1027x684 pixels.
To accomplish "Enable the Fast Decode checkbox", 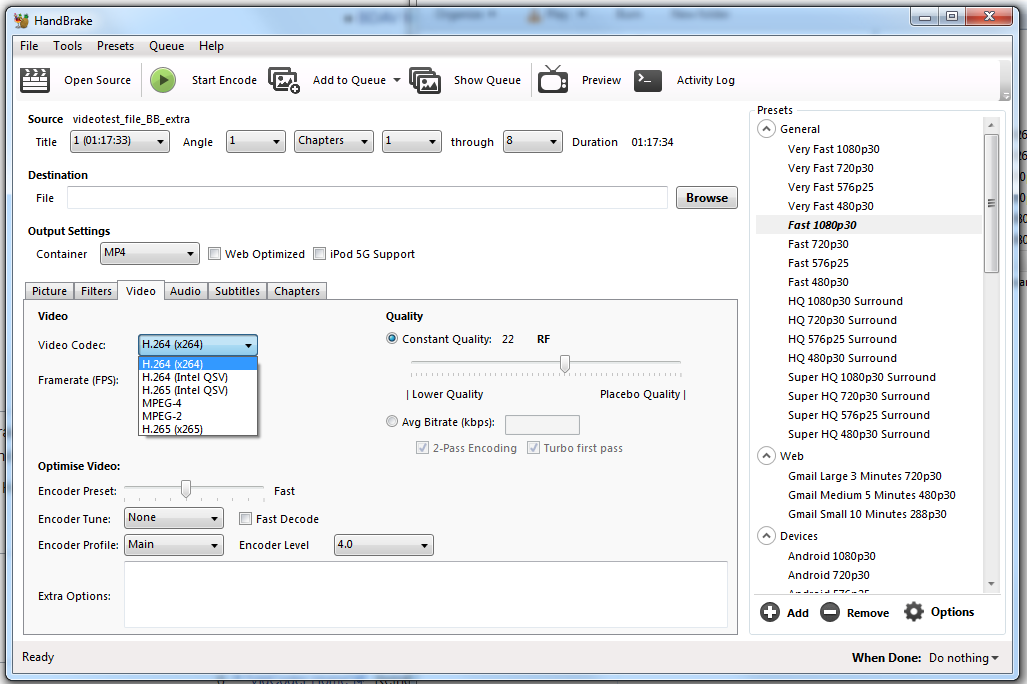I will 246,518.
